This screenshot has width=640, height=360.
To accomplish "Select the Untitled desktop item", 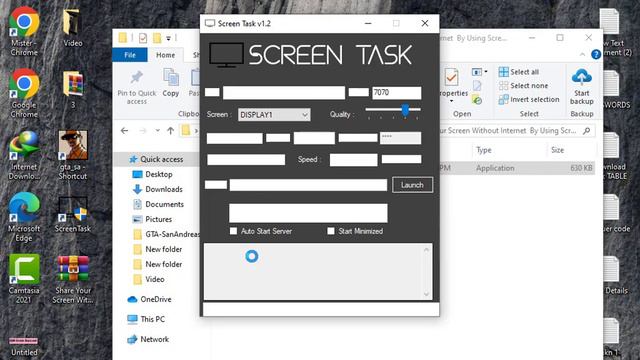I will pyautogui.click(x=24, y=346).
